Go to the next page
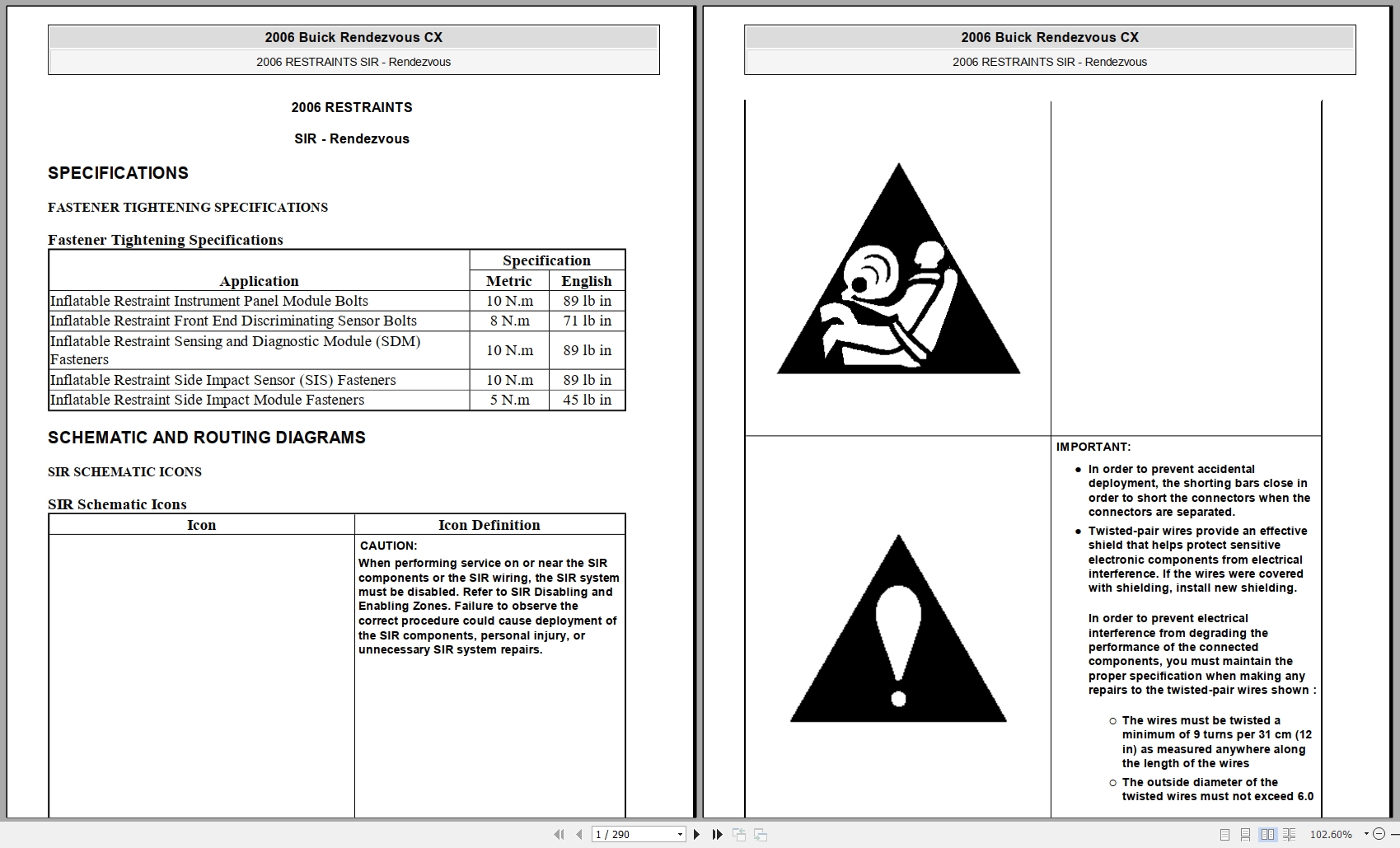 (696, 834)
